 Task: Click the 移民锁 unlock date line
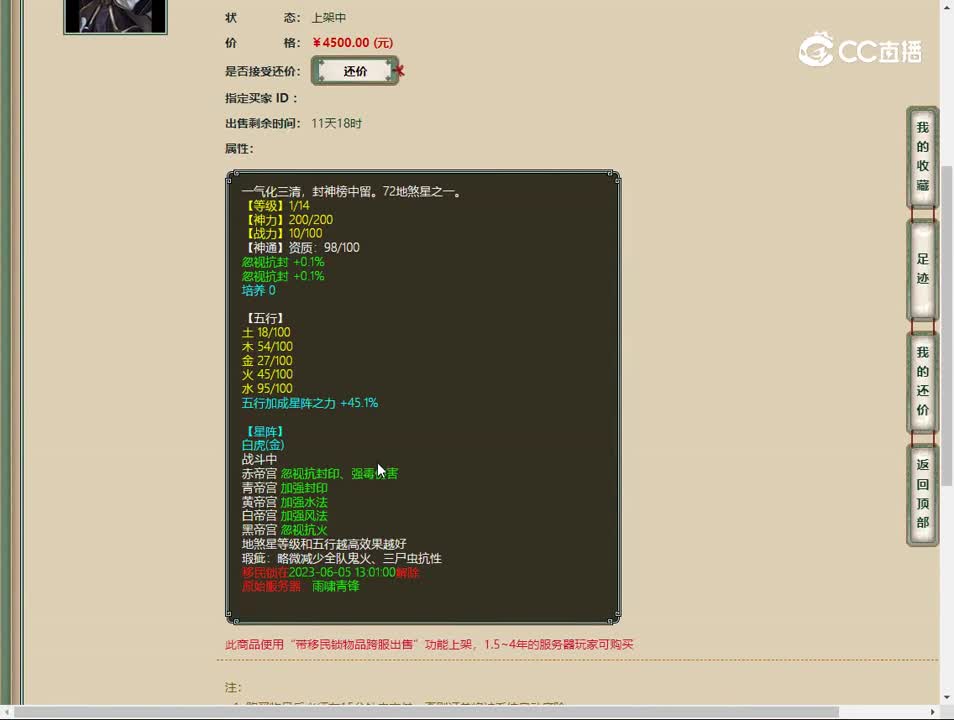tap(331, 572)
